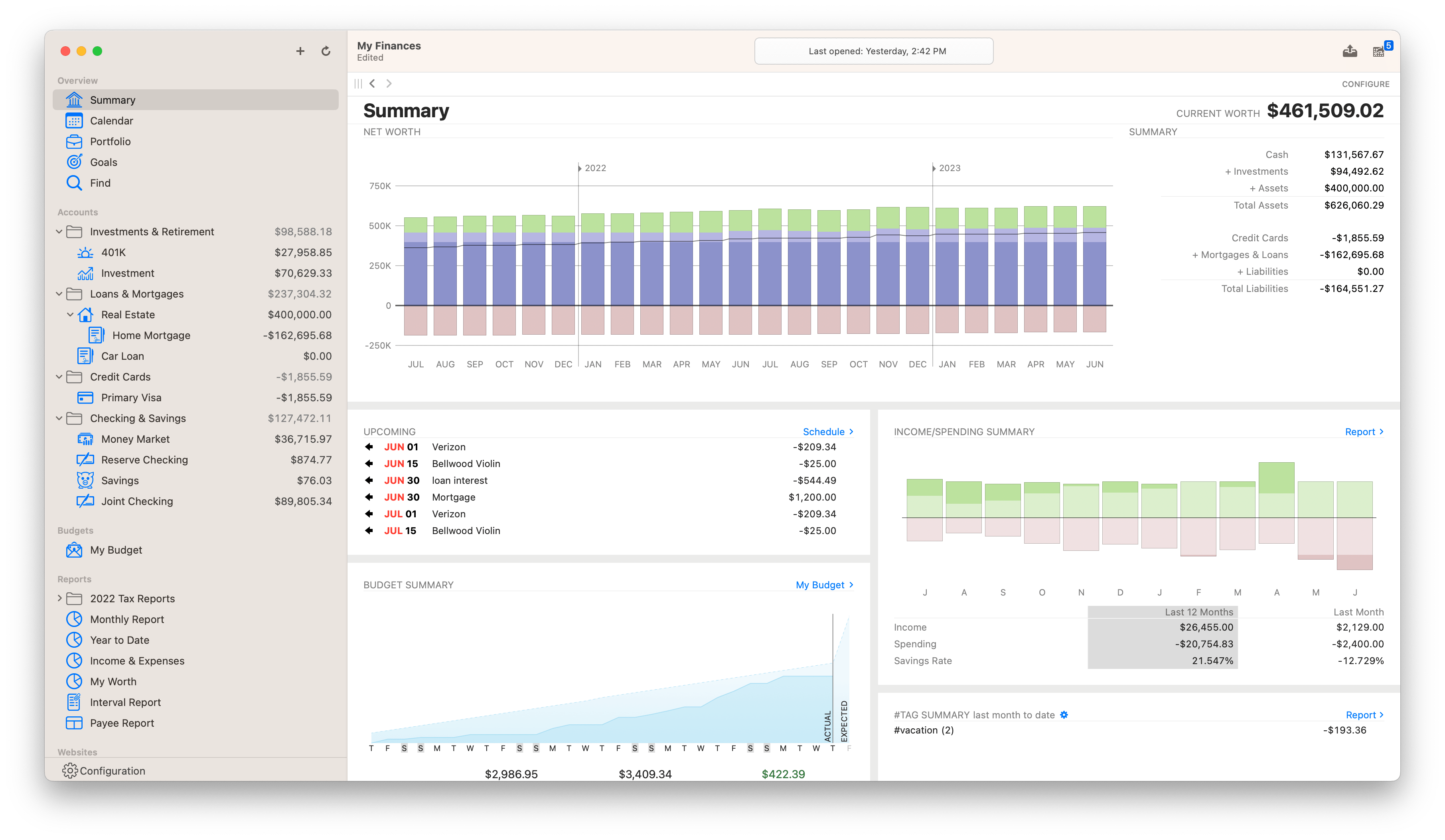Viewport: 1445px width, 840px height.
Task: Click the export share icon in the toolbar
Action: point(1350,51)
